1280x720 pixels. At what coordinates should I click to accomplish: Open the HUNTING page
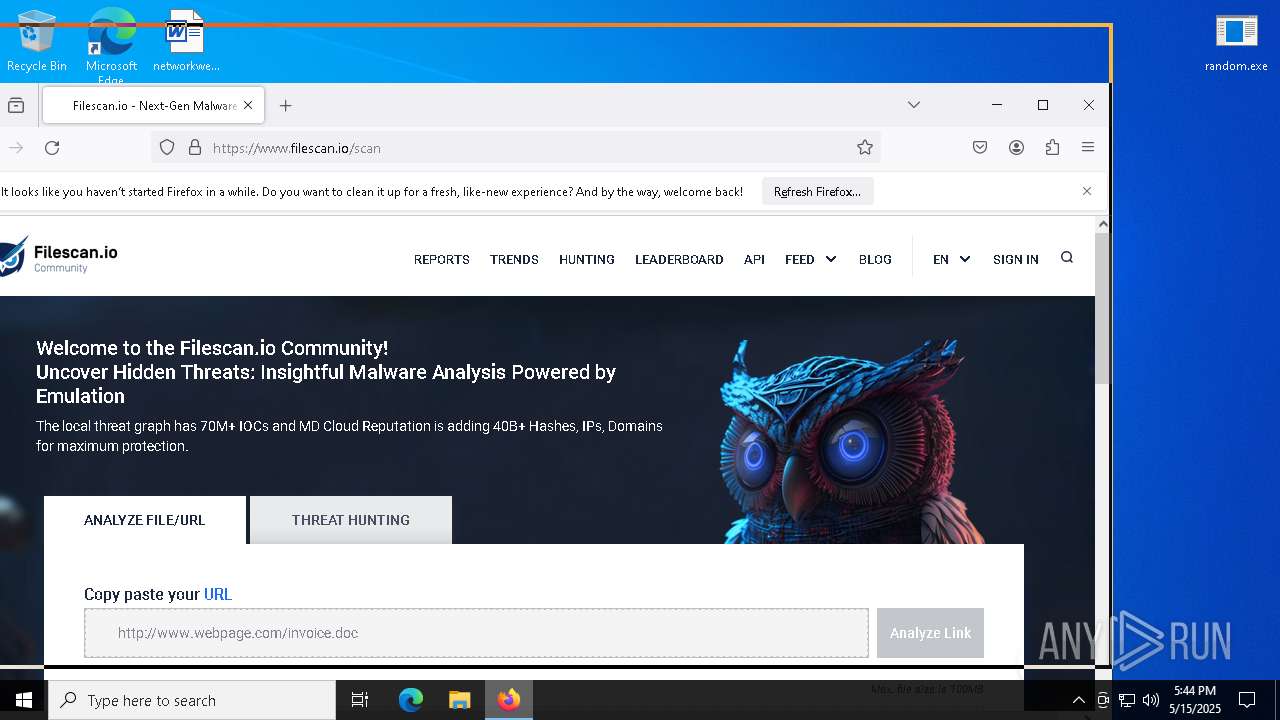click(x=586, y=259)
